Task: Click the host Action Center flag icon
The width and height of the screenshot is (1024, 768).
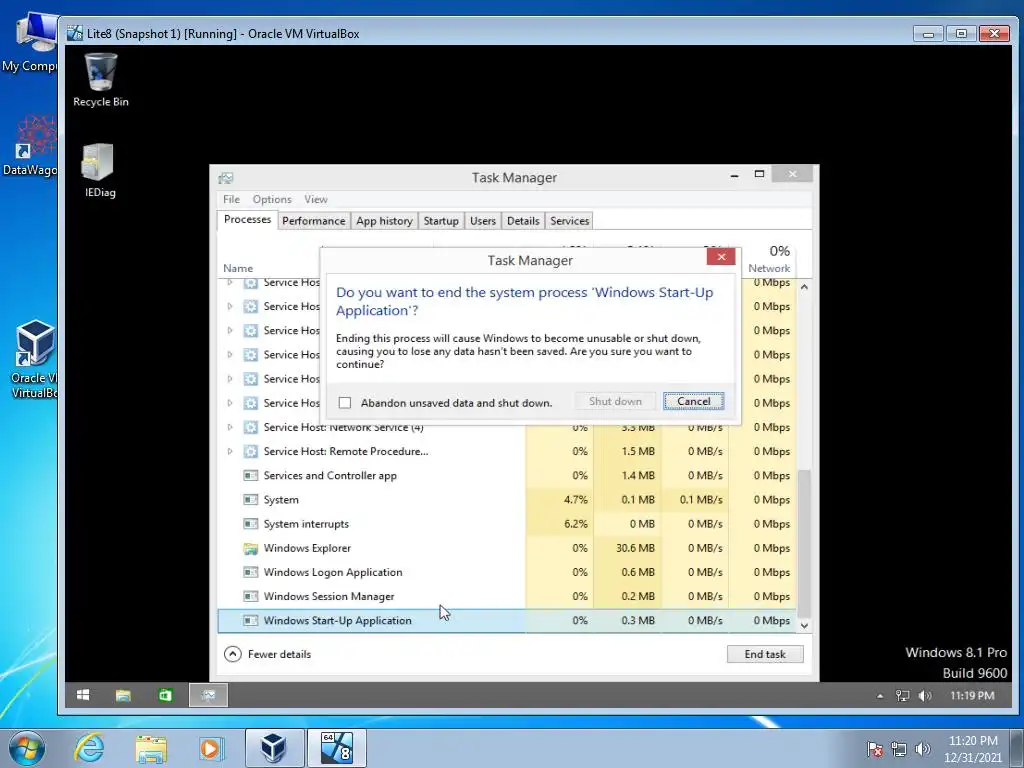Action: 875,748
